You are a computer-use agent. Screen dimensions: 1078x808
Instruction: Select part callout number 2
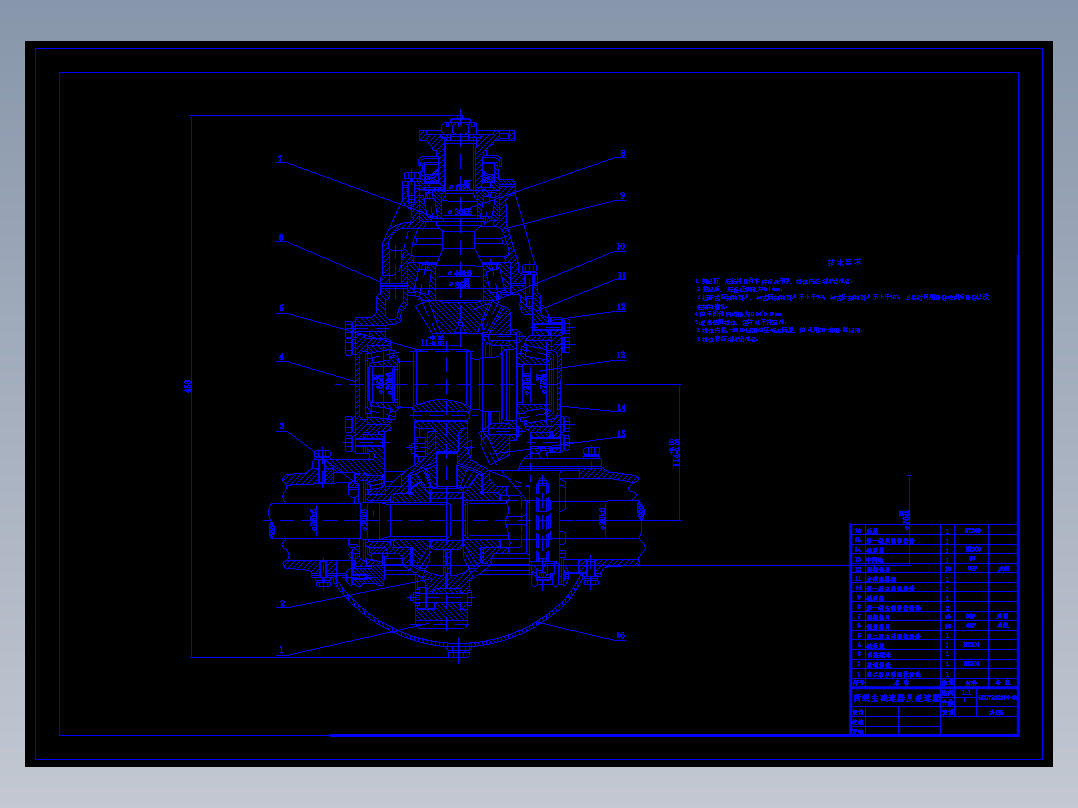coord(282,603)
